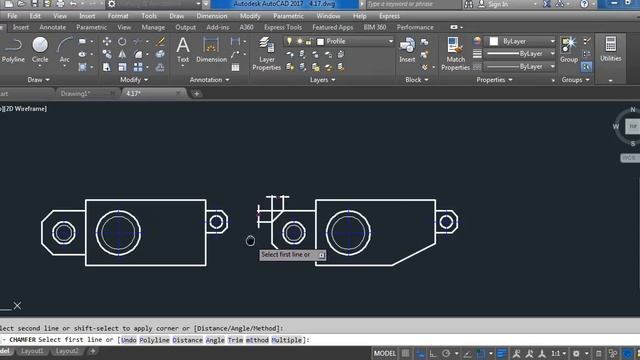Viewport: 640px width, 360px height.
Task: Click the Explode tool in Modify panel
Action: (x=160, y=54)
